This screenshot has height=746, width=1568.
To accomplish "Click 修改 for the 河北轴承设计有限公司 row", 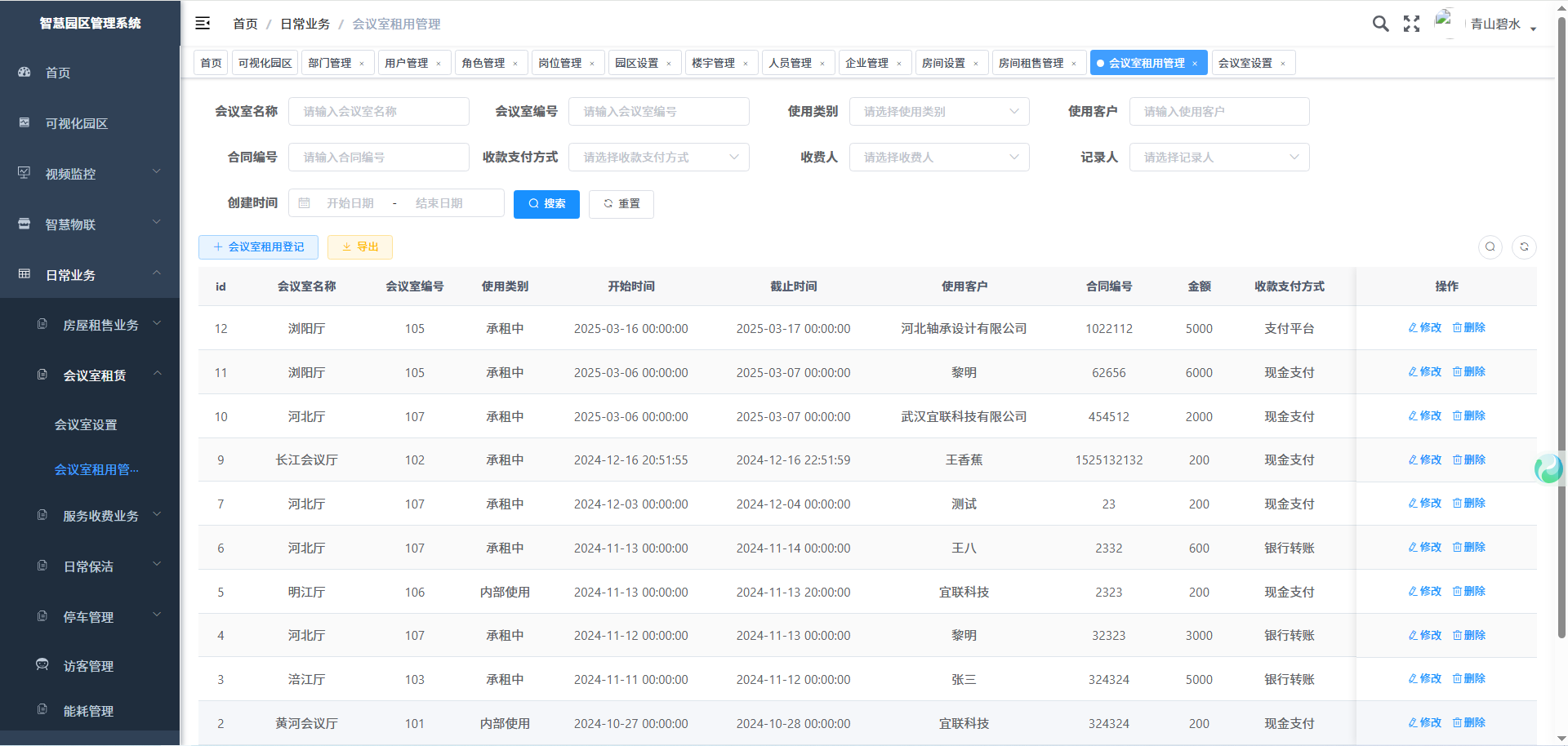I will [1425, 328].
